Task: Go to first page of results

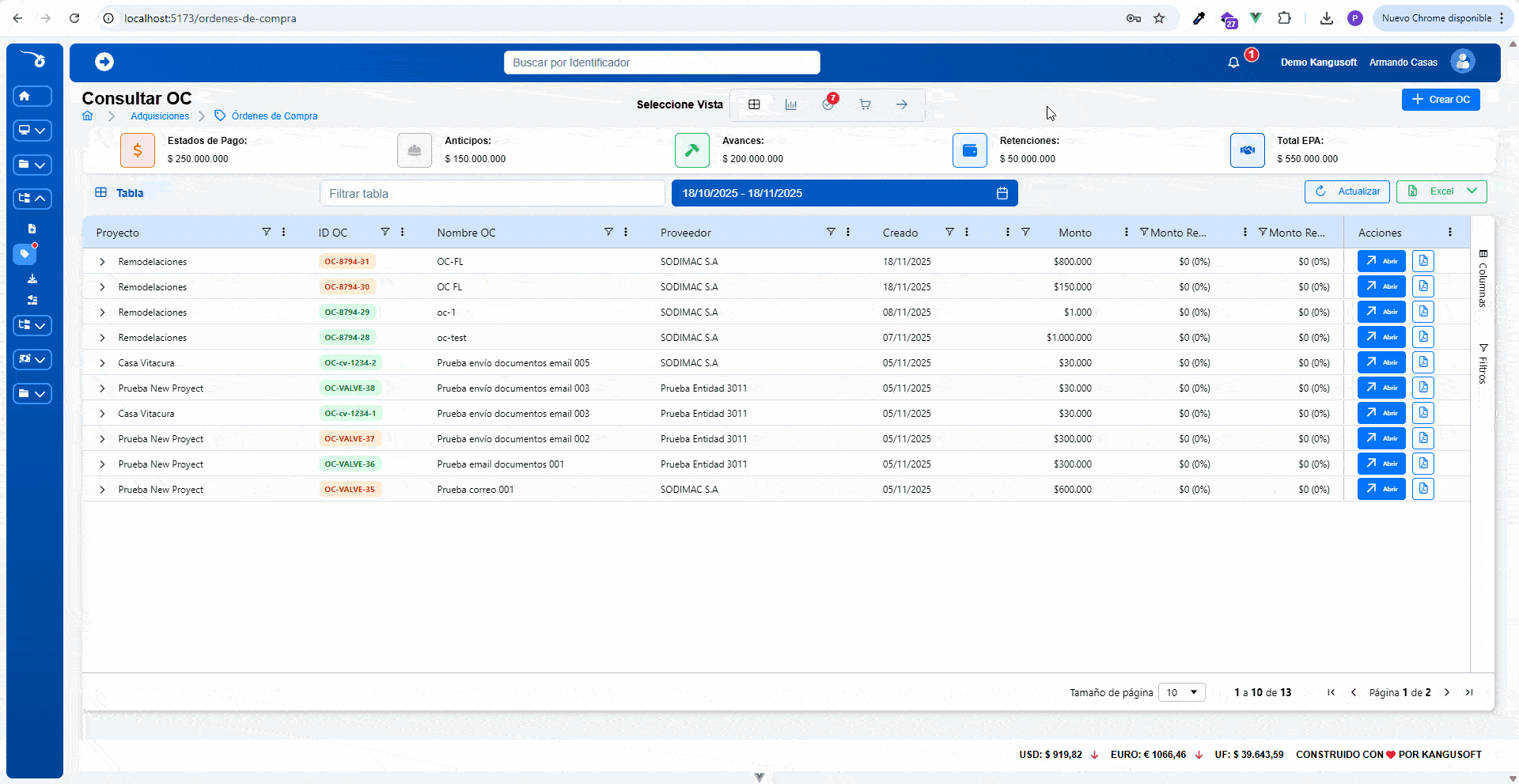Action: [x=1331, y=692]
